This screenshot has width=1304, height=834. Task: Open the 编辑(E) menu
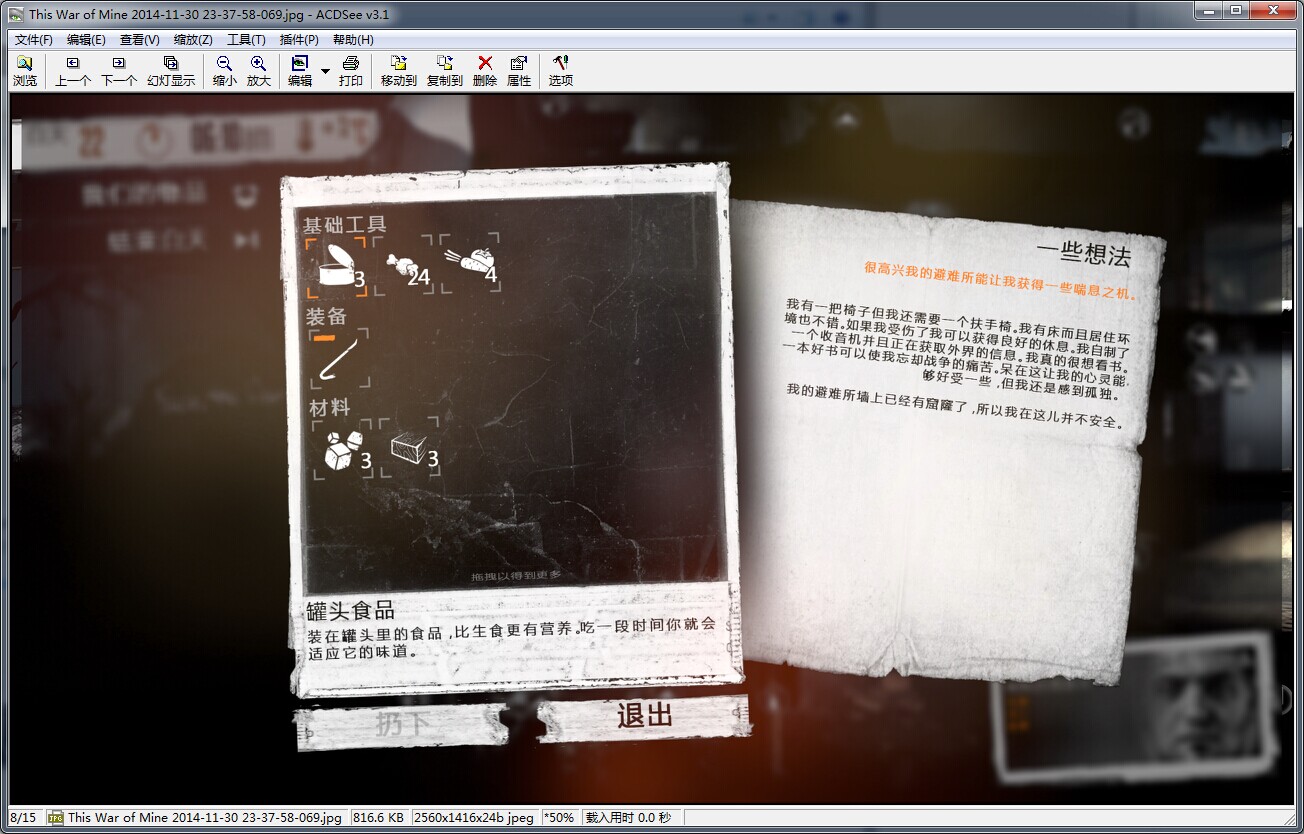[86, 40]
